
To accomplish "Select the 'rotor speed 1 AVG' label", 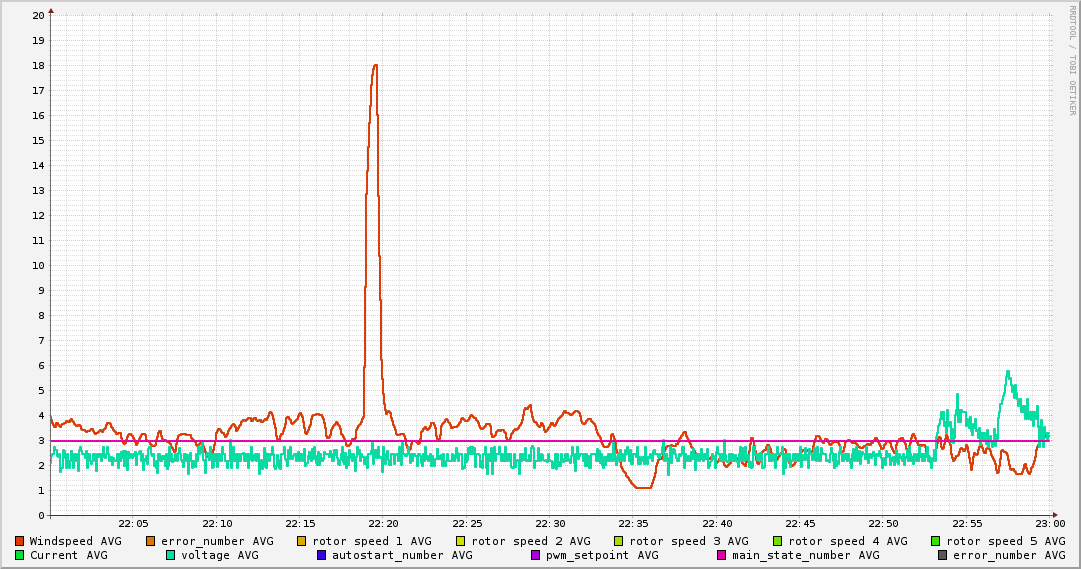I will coord(372,541).
